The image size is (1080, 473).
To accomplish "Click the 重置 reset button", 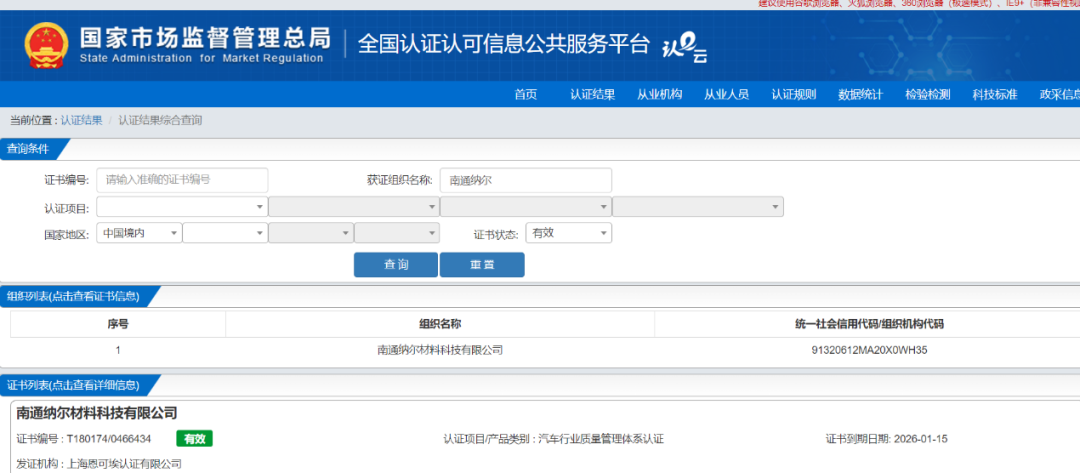I will [x=482, y=264].
